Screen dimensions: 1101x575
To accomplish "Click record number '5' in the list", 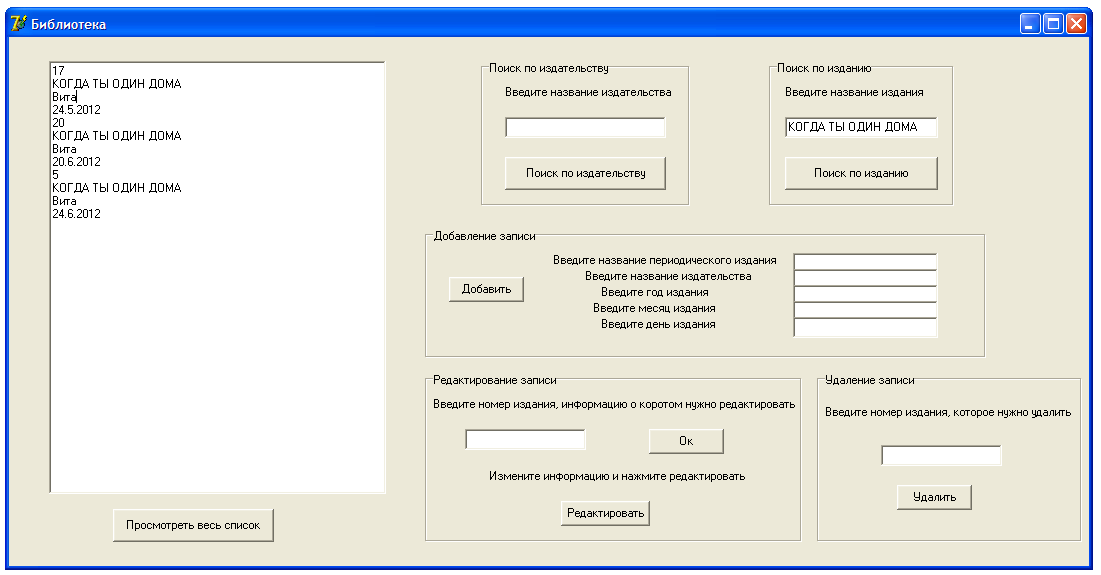I will pyautogui.click(x=55, y=174).
